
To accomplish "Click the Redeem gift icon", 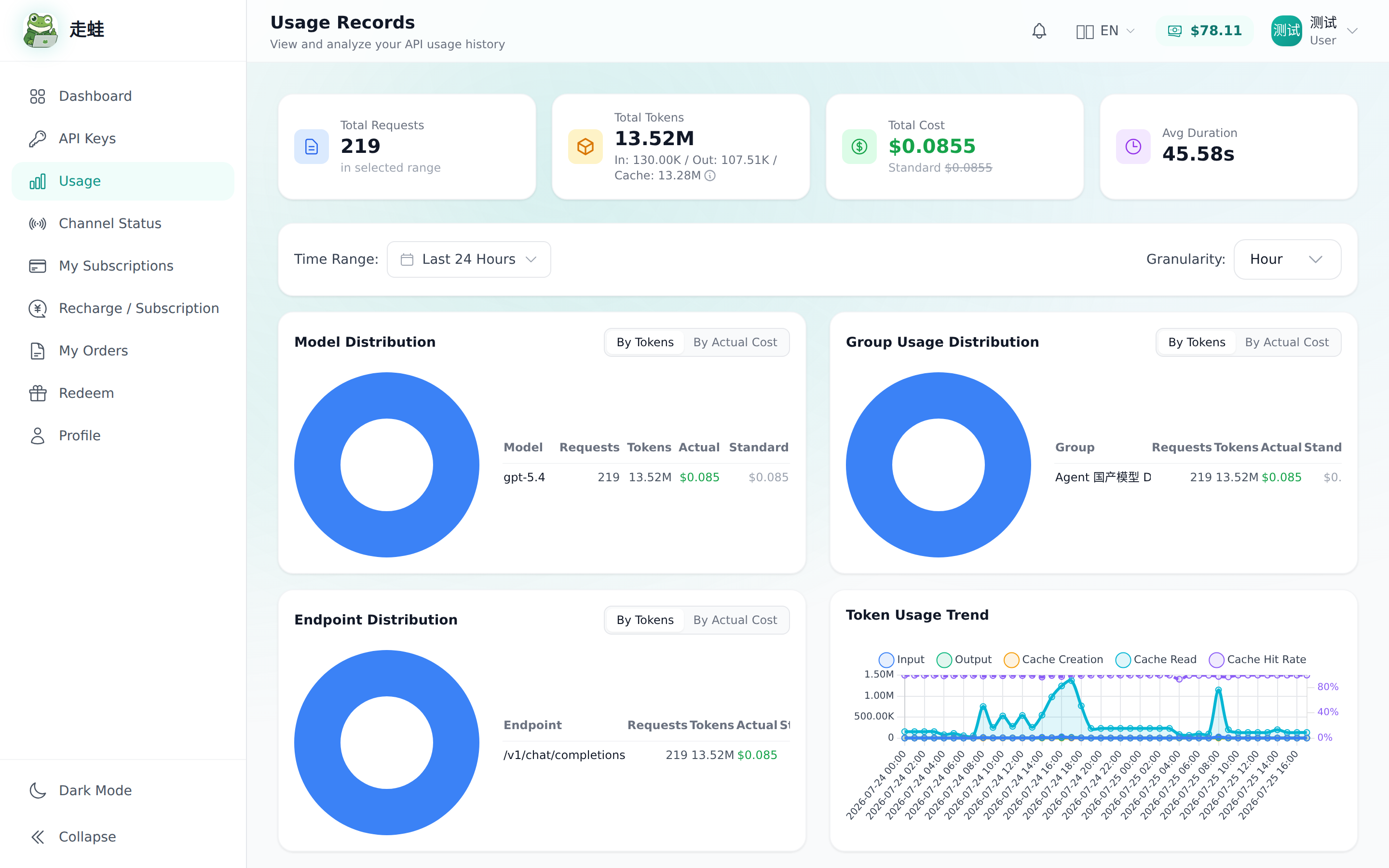I will pos(37,393).
